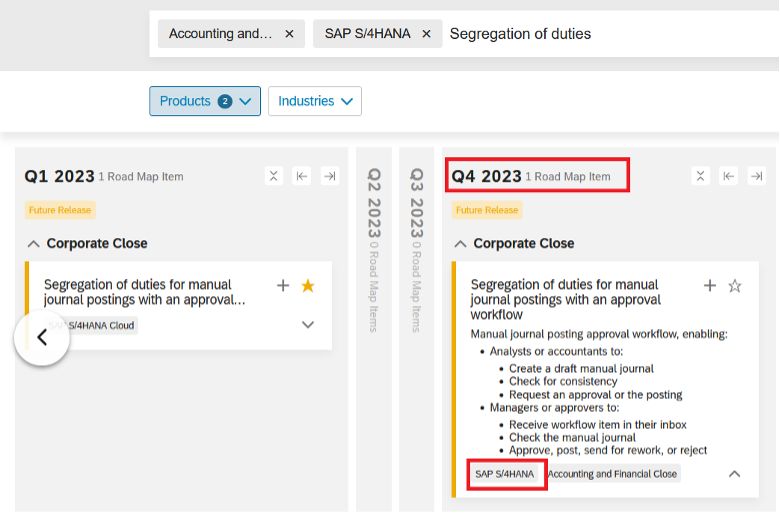The image size is (780, 513).
Task: Click the Future Release label in Q1 2023
Action: pos(60,210)
